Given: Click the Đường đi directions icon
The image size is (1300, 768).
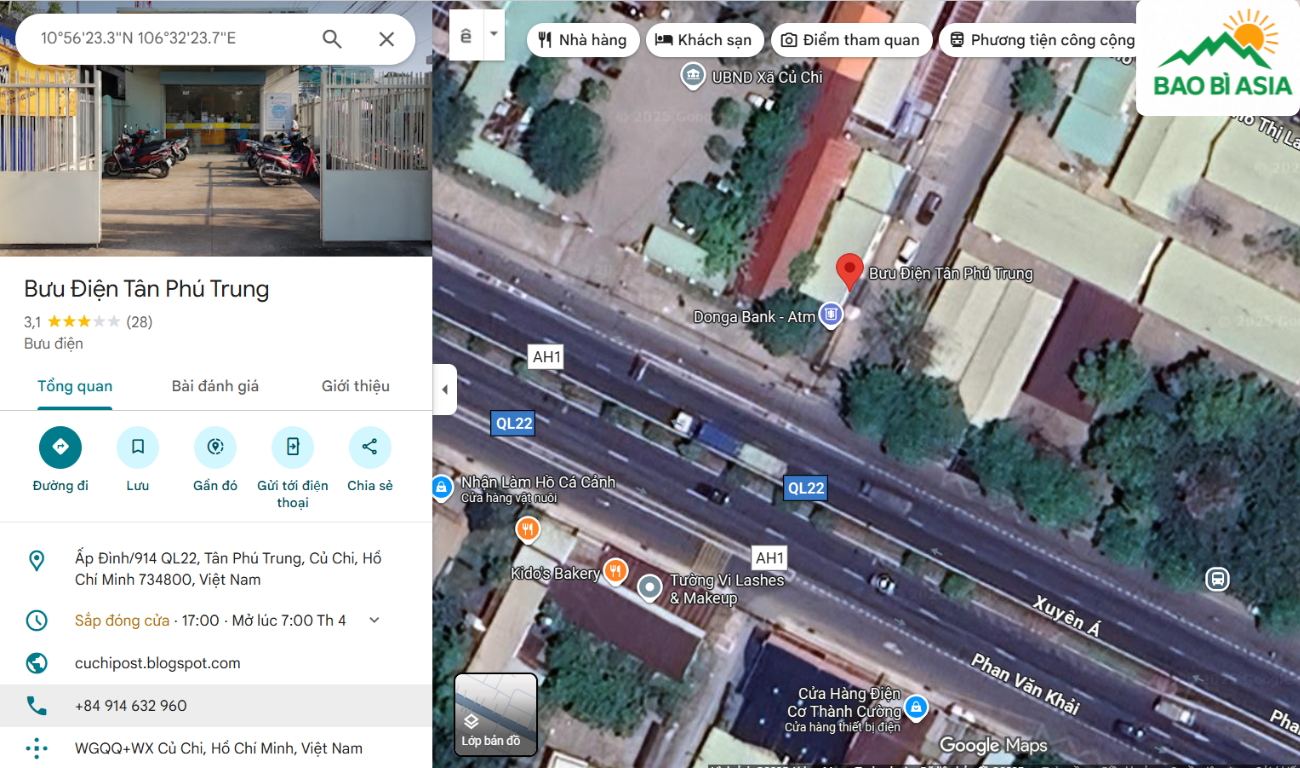Looking at the screenshot, I should click(60, 447).
